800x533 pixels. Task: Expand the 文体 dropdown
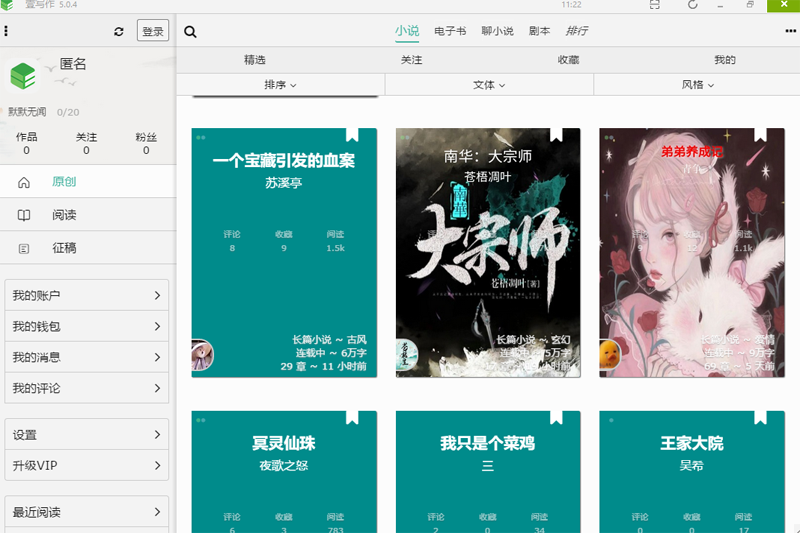(489, 85)
